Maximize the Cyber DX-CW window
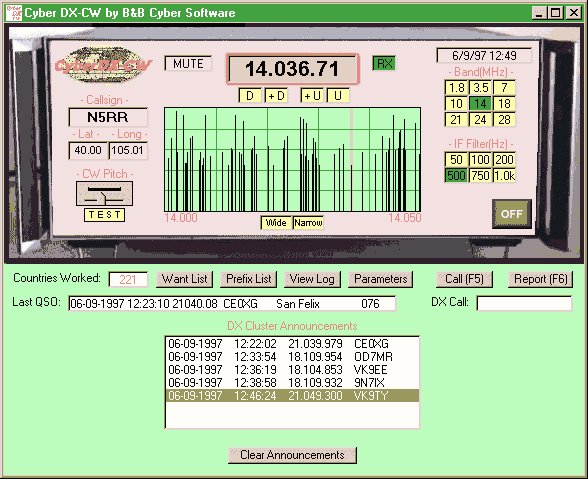588x479 pixels. (x=555, y=13)
